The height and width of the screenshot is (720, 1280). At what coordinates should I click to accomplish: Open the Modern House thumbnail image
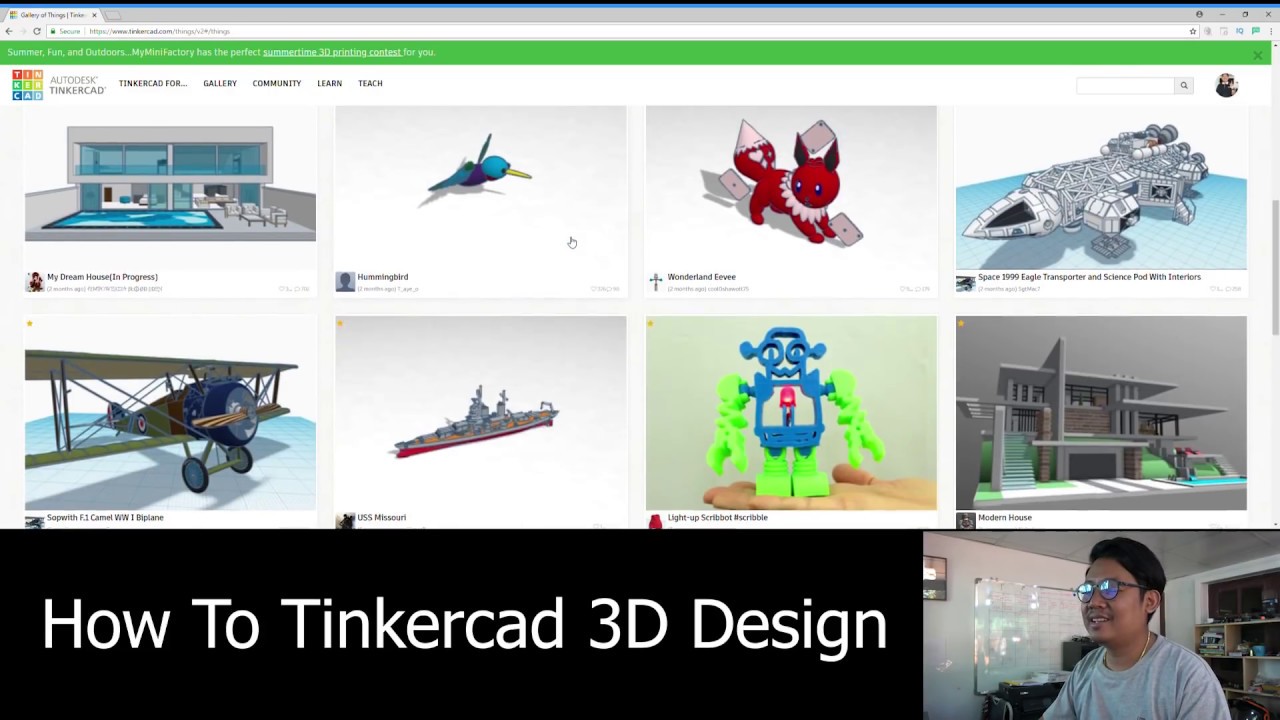1101,413
